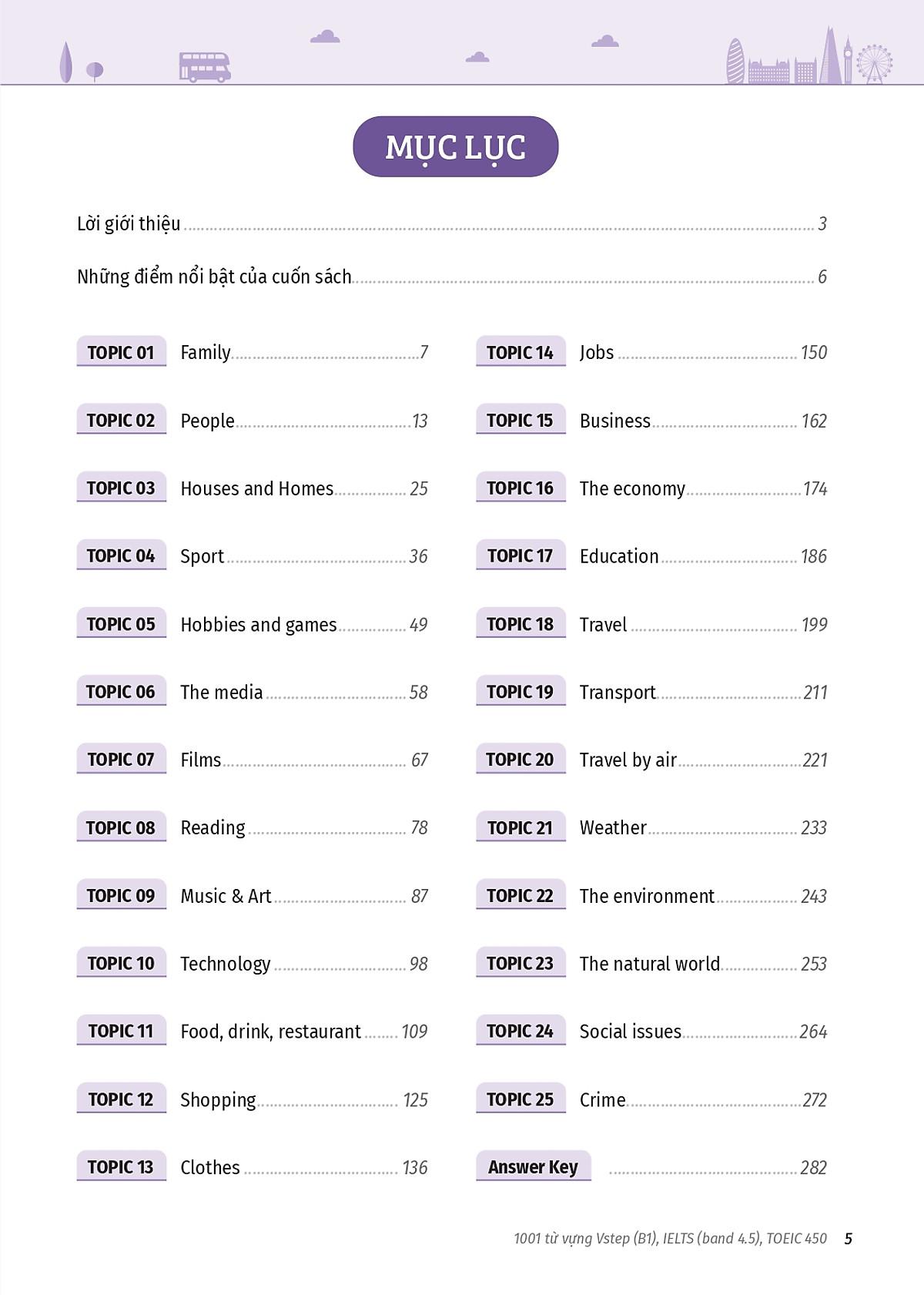Select TOPIC 07 Films label

click(121, 759)
